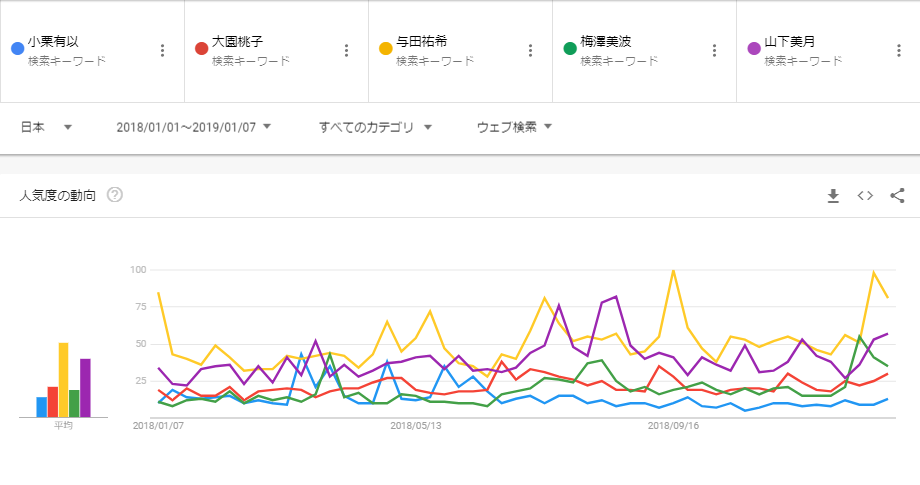Expand the すべてのカテゴリ dropdown
Image resolution: width=920 pixels, height=485 pixels.
[375, 127]
